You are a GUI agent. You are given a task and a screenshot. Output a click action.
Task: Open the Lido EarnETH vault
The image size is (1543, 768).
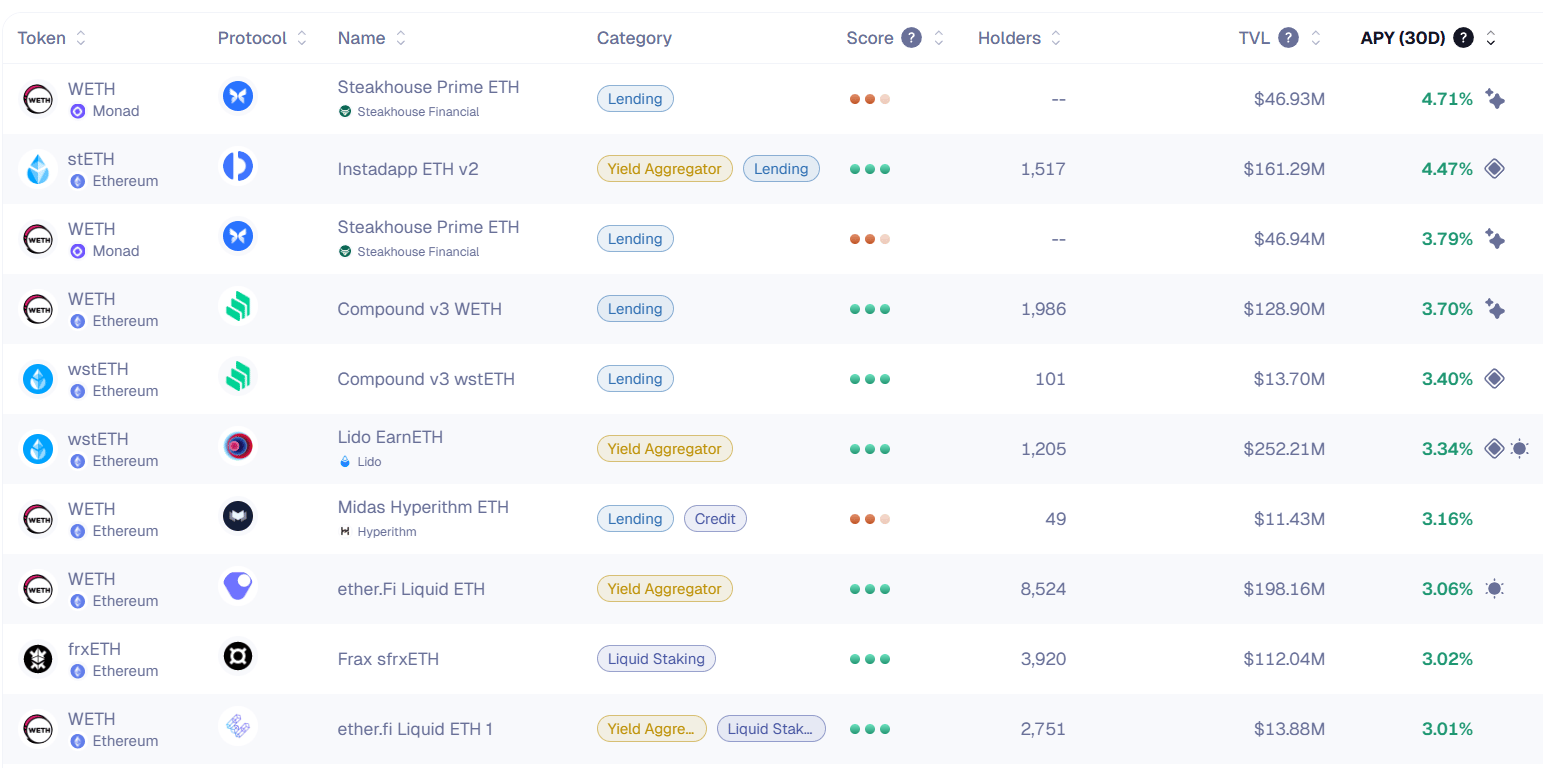click(x=390, y=437)
